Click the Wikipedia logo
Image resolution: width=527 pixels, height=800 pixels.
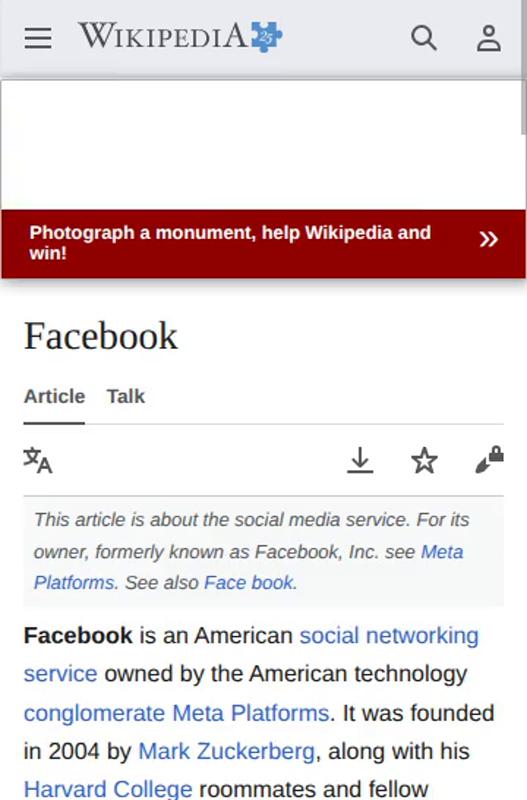pyautogui.click(x=180, y=37)
